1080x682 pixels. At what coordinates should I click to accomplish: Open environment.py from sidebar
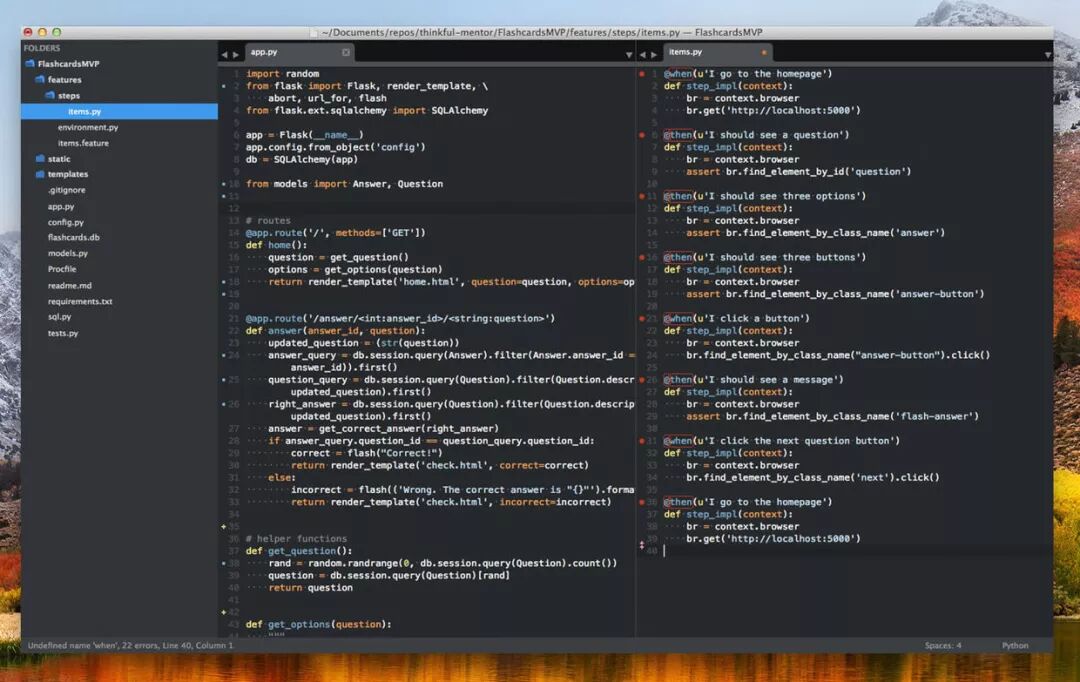click(x=88, y=127)
